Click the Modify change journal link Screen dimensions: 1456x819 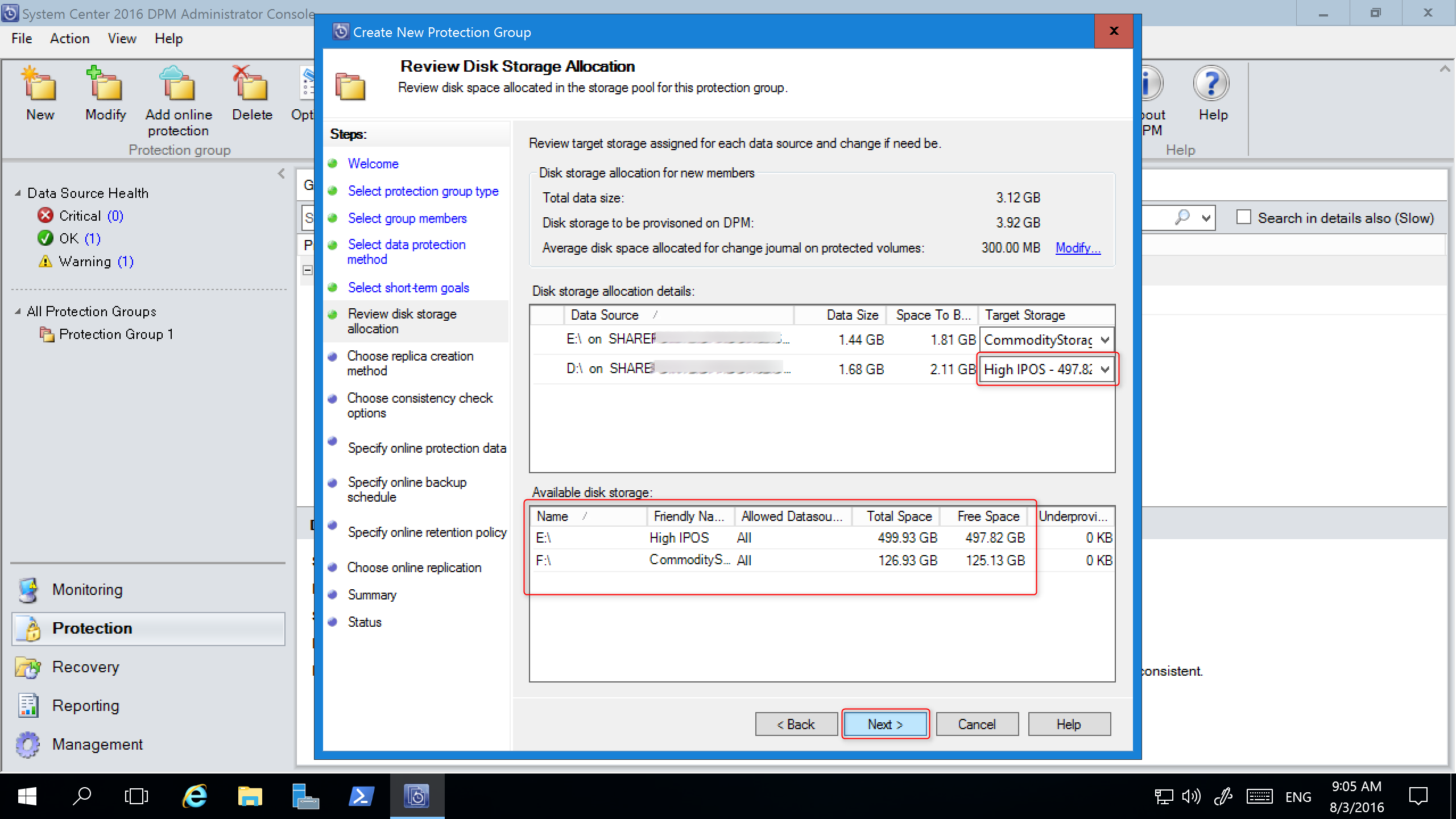point(1078,248)
